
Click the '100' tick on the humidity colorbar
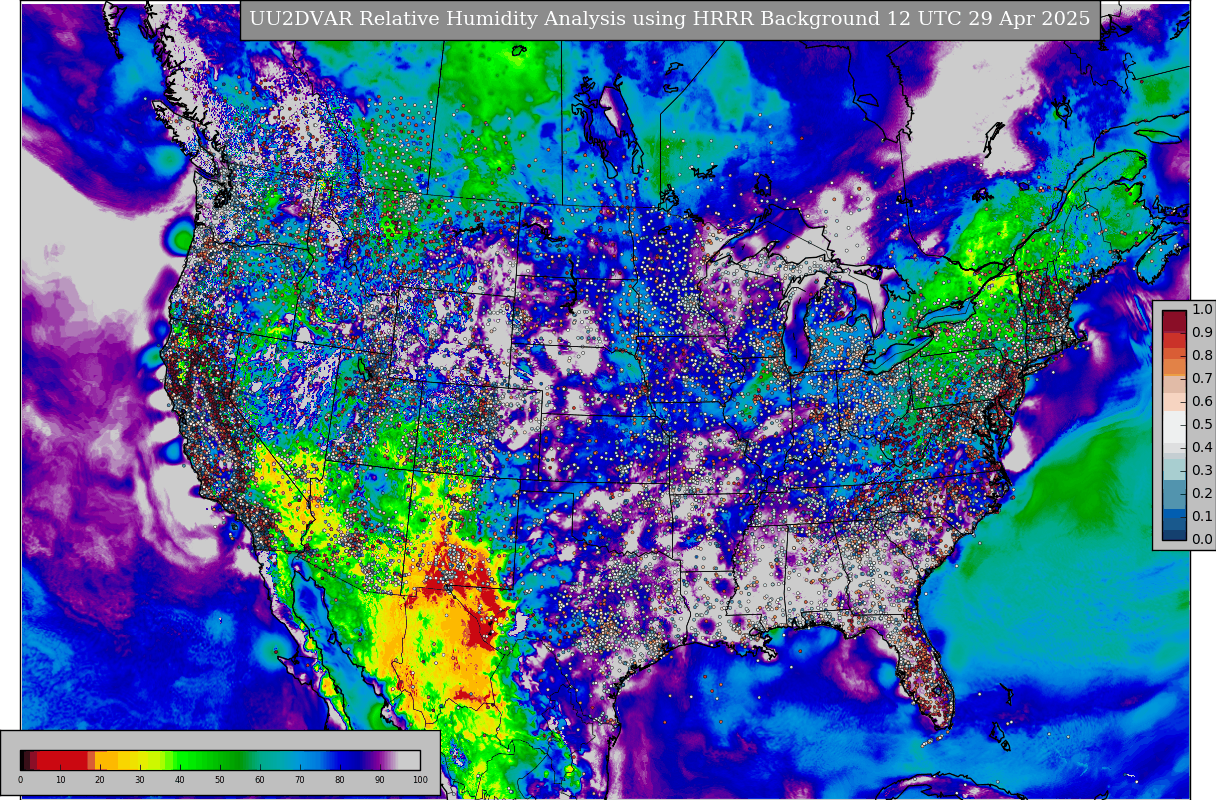pyautogui.click(x=420, y=780)
